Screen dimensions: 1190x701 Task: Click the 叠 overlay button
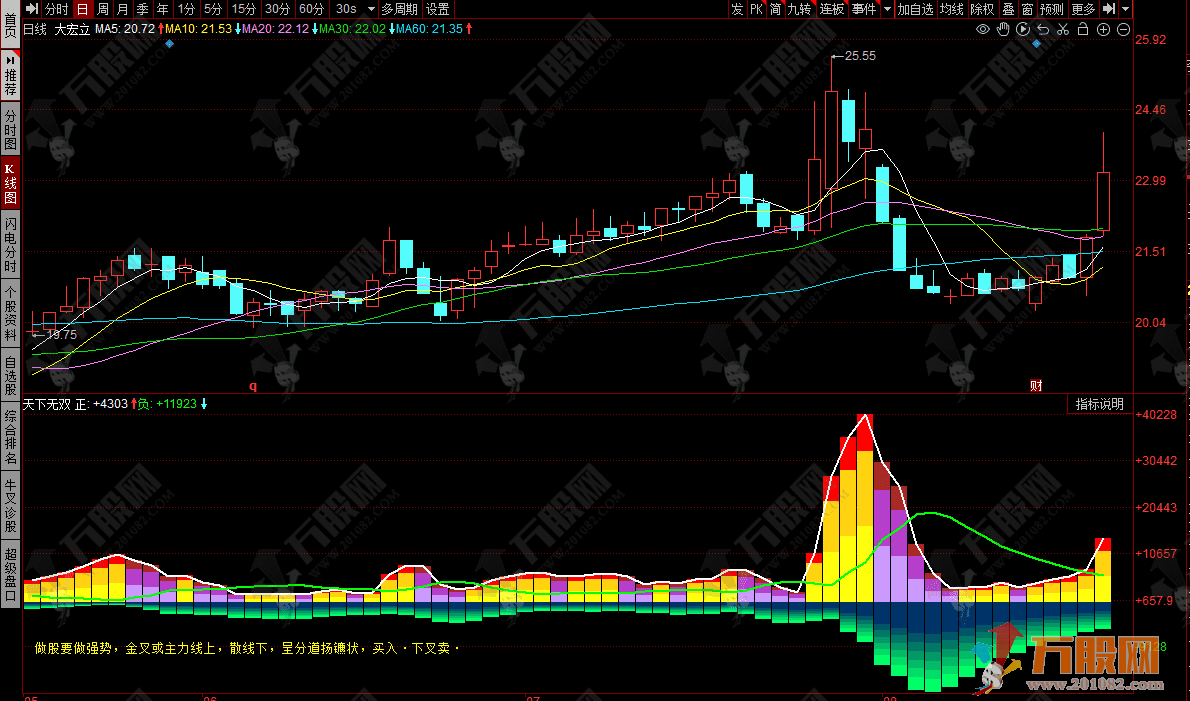pos(1009,9)
